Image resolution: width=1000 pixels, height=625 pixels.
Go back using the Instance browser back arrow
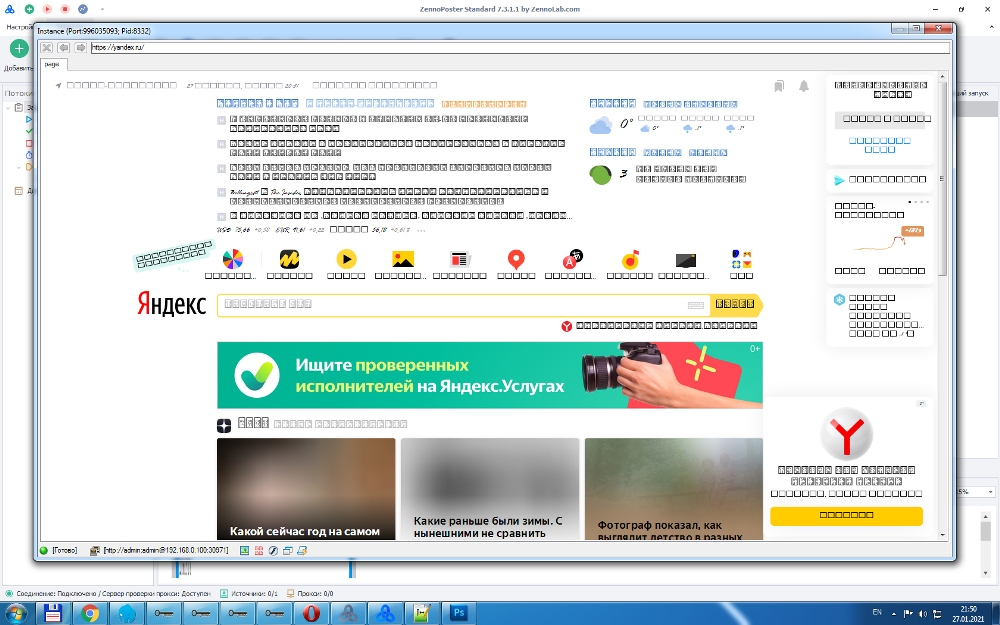[x=63, y=47]
